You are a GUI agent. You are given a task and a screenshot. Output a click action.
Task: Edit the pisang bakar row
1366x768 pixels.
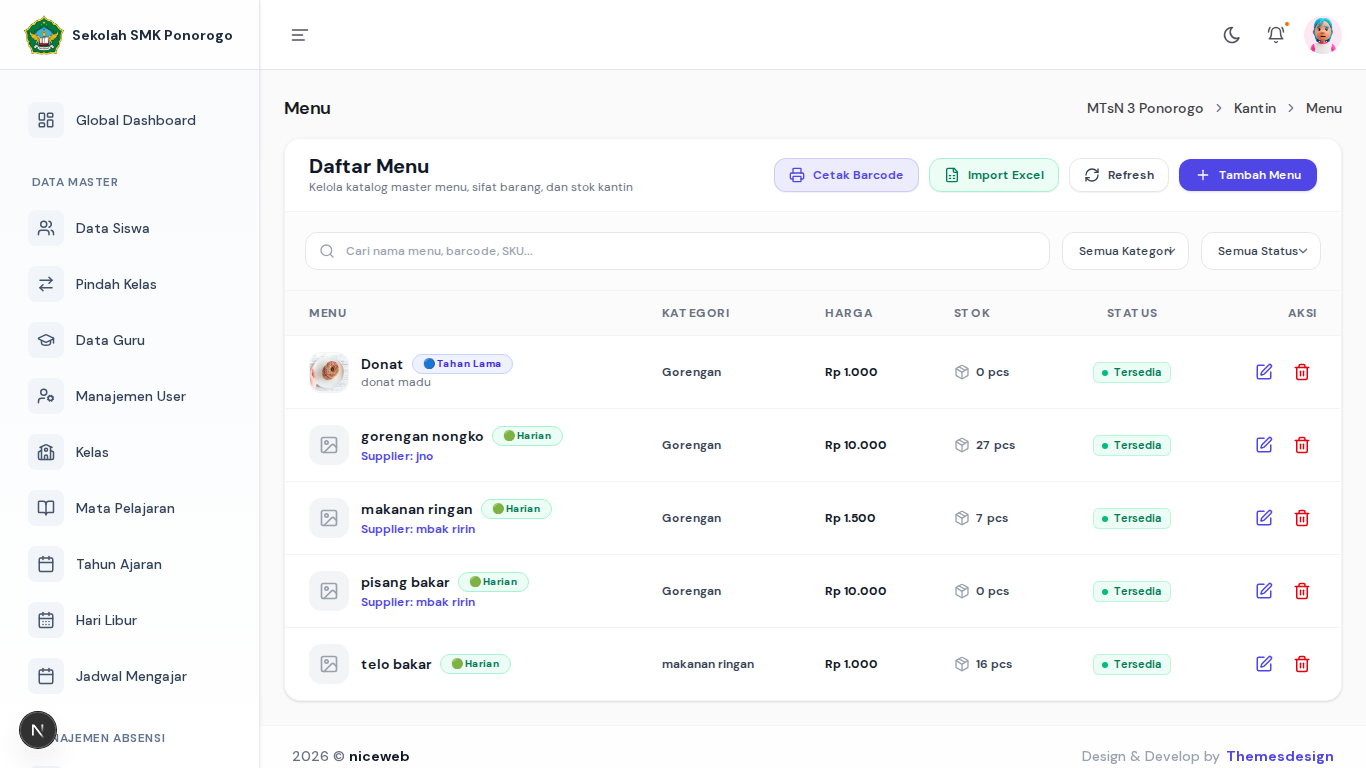(x=1264, y=591)
